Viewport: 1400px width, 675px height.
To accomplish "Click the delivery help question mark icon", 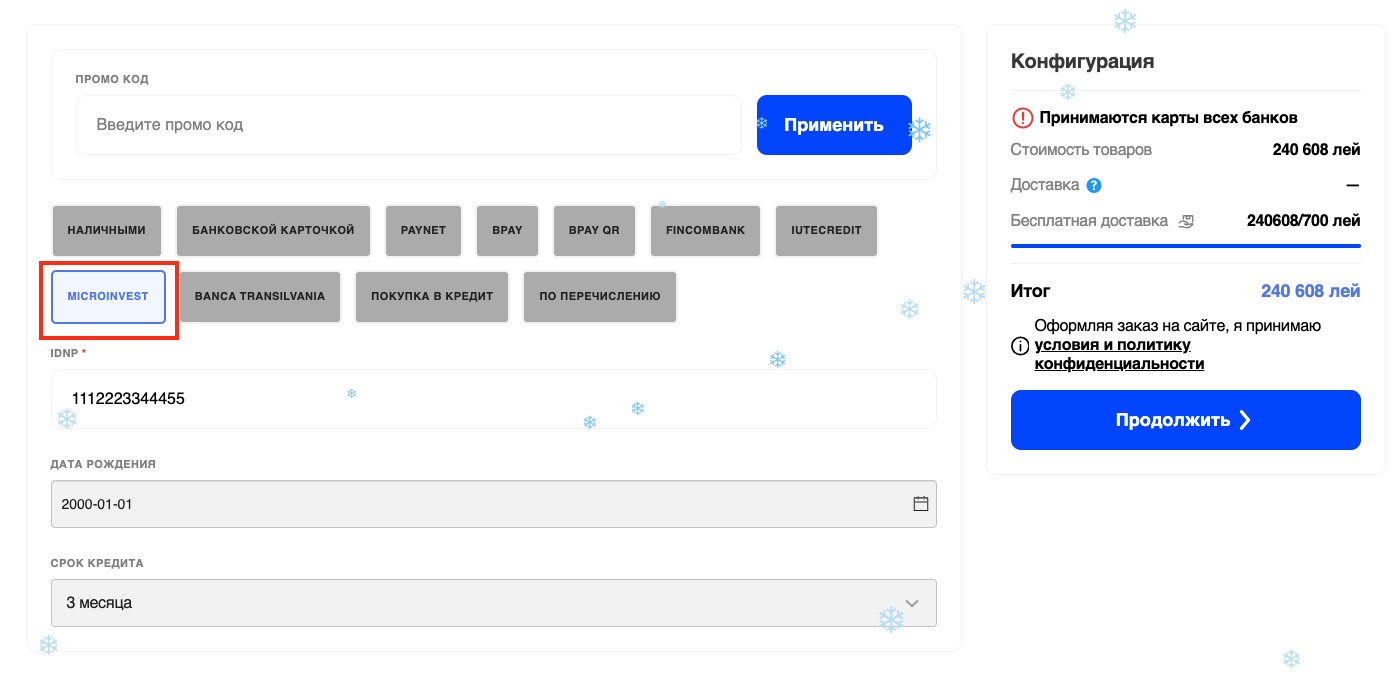I will pos(1094,185).
